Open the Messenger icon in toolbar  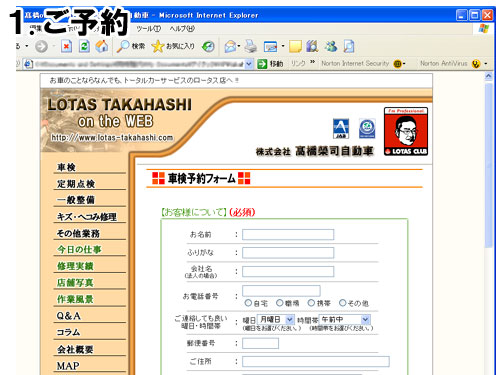click(331, 46)
